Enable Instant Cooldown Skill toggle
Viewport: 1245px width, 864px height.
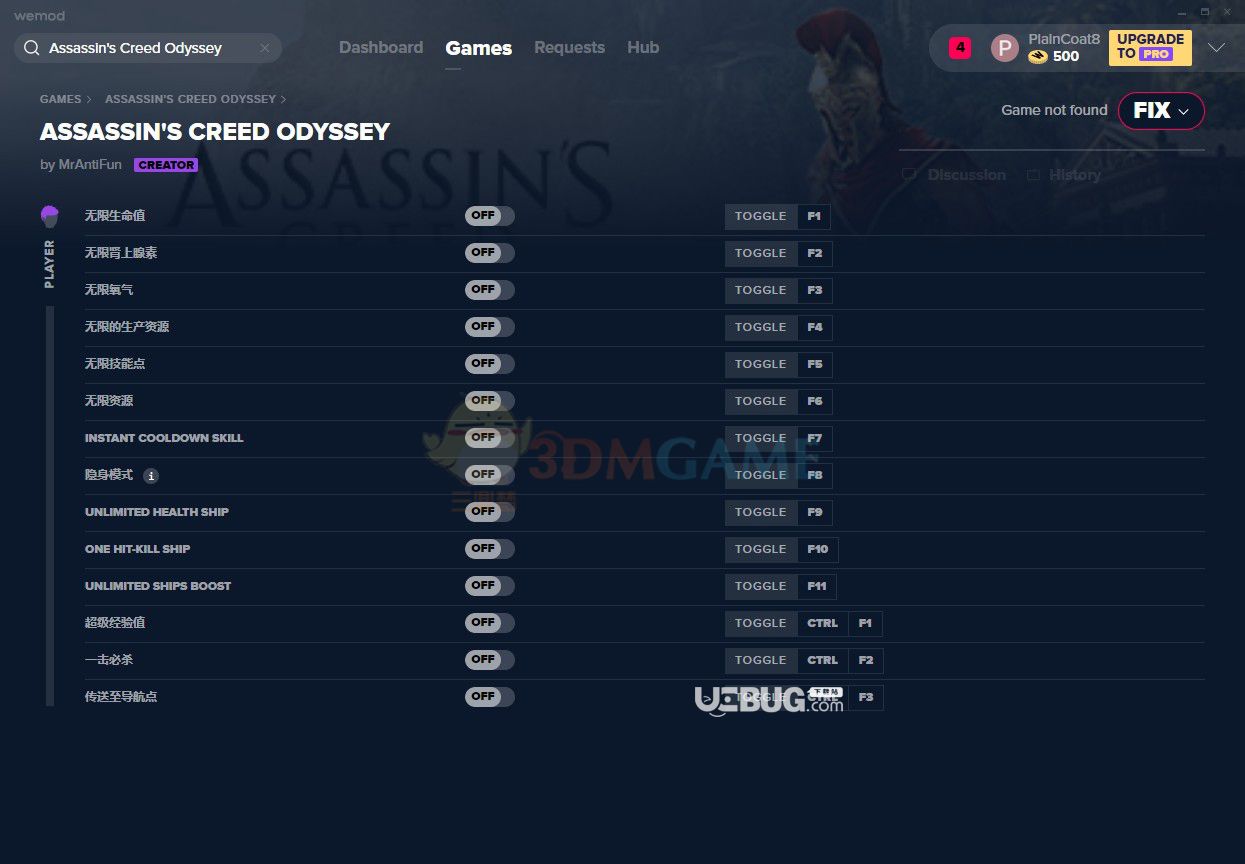click(489, 438)
